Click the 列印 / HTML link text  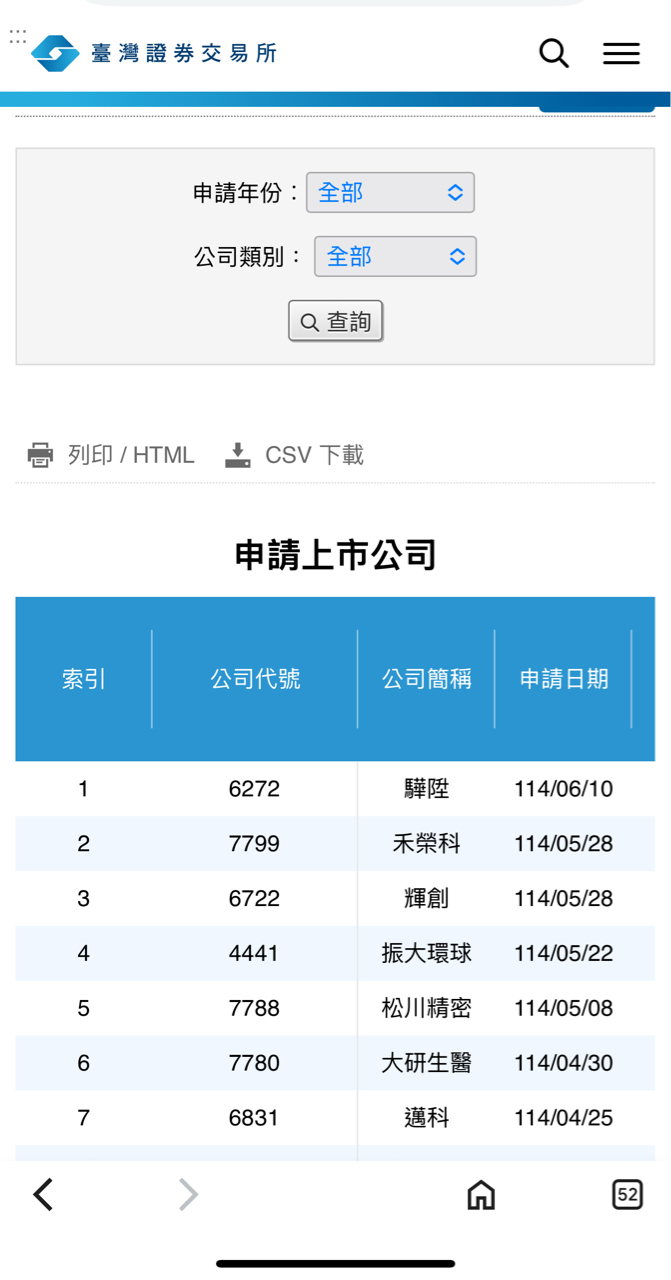click(x=131, y=456)
